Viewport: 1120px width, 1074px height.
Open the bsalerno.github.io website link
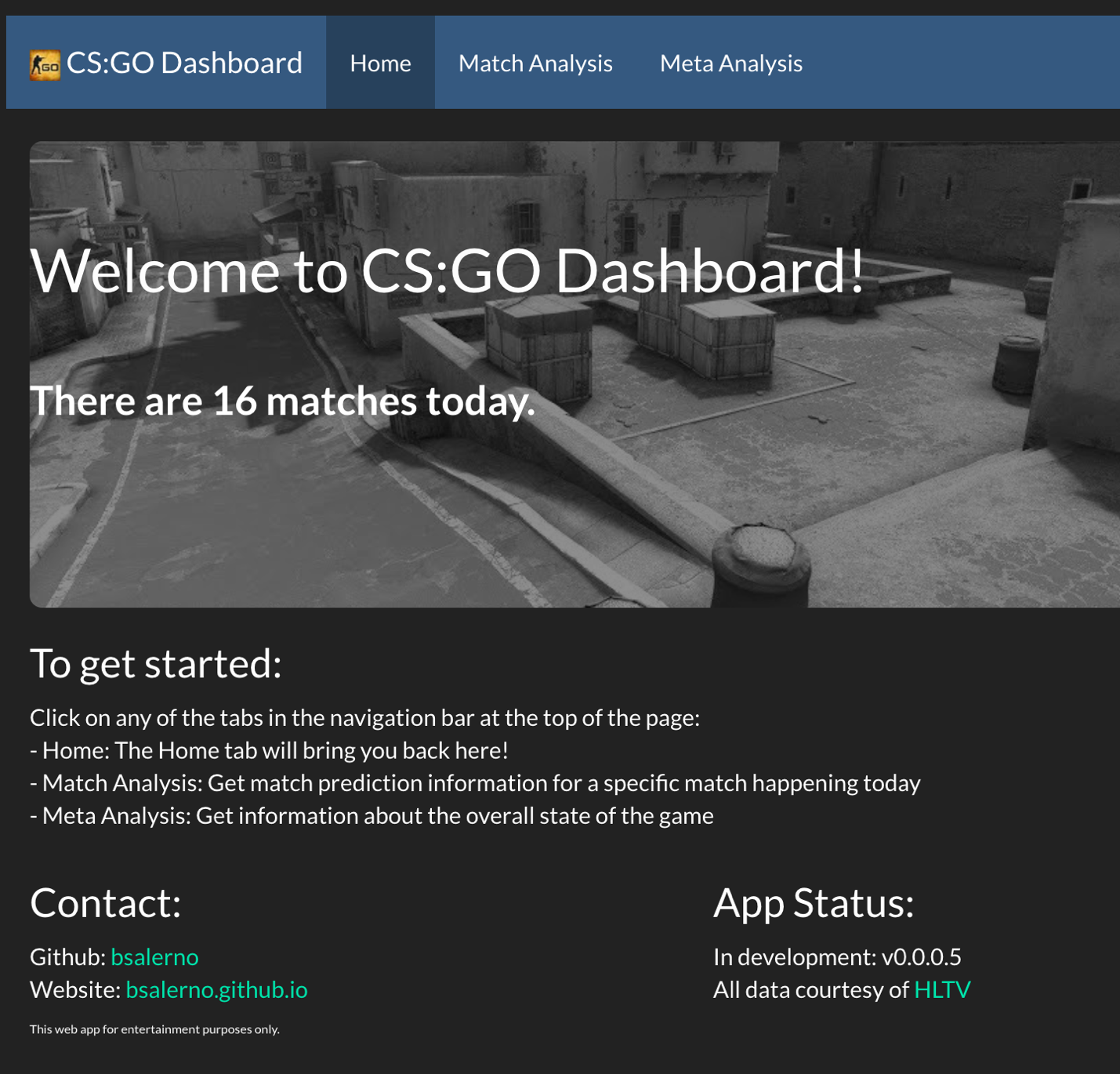pos(216,989)
